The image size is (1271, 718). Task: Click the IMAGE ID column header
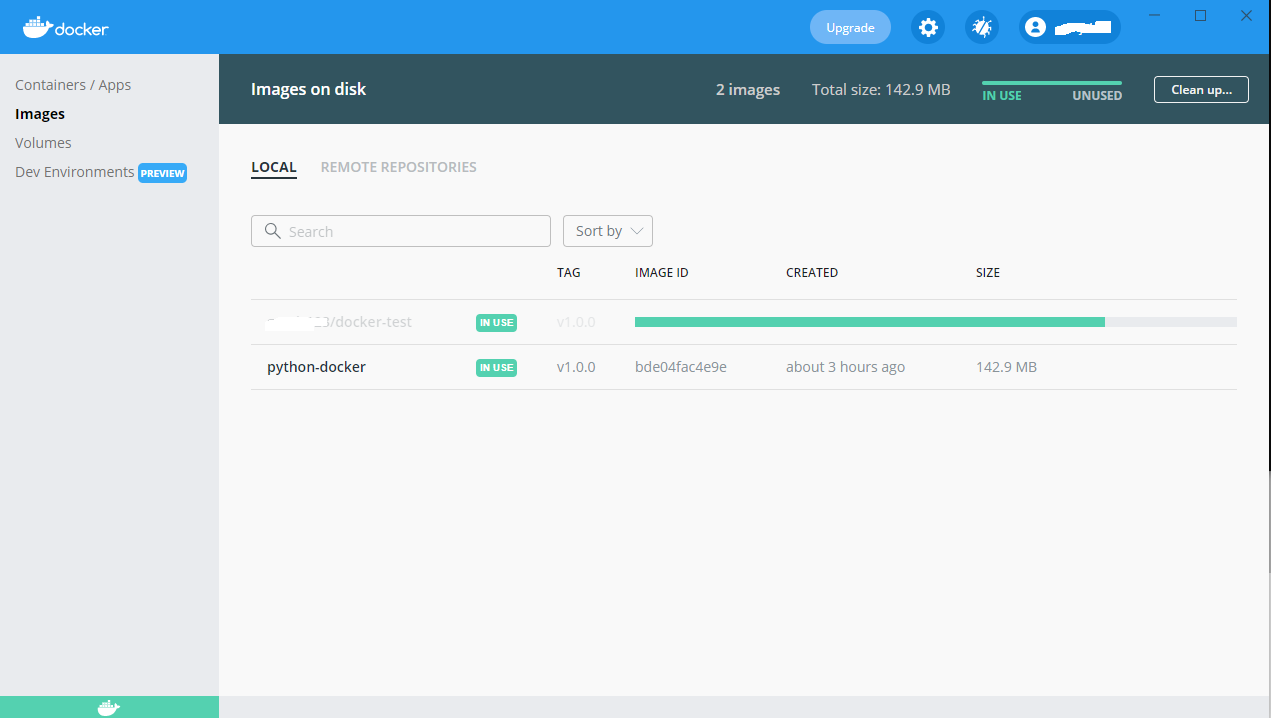661,272
